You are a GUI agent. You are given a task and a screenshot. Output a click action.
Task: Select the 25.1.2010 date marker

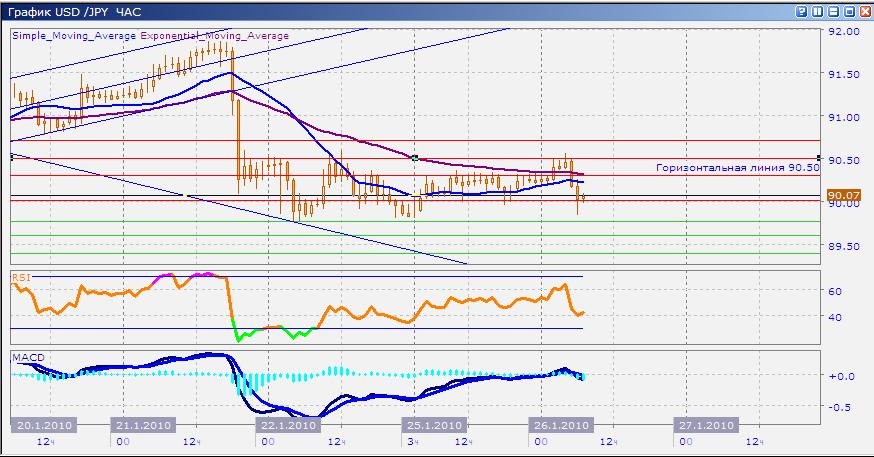[434, 425]
